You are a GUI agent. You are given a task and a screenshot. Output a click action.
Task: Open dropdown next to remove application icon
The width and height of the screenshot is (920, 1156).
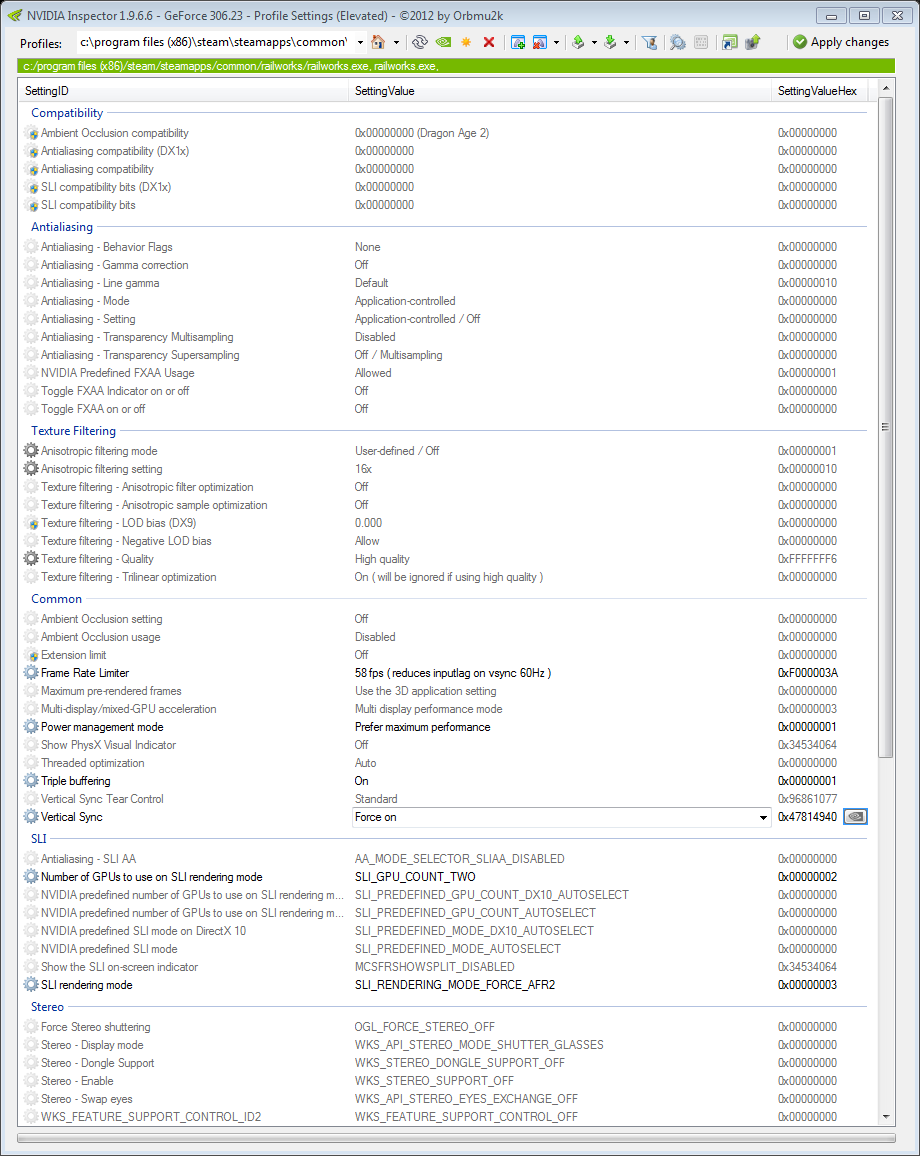tap(557, 42)
